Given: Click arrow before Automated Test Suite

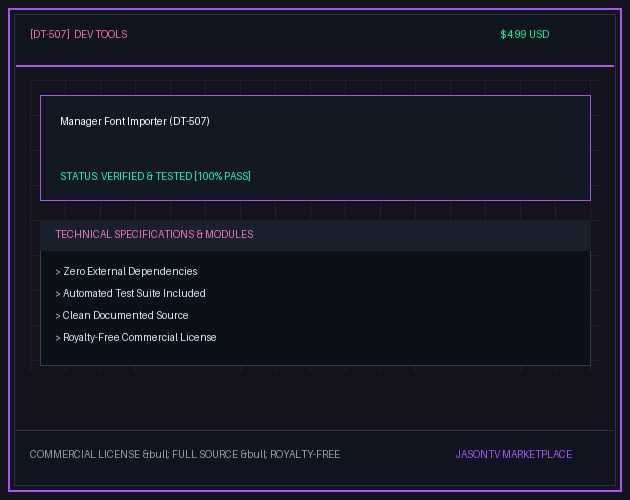Looking at the screenshot, I should coord(58,294).
